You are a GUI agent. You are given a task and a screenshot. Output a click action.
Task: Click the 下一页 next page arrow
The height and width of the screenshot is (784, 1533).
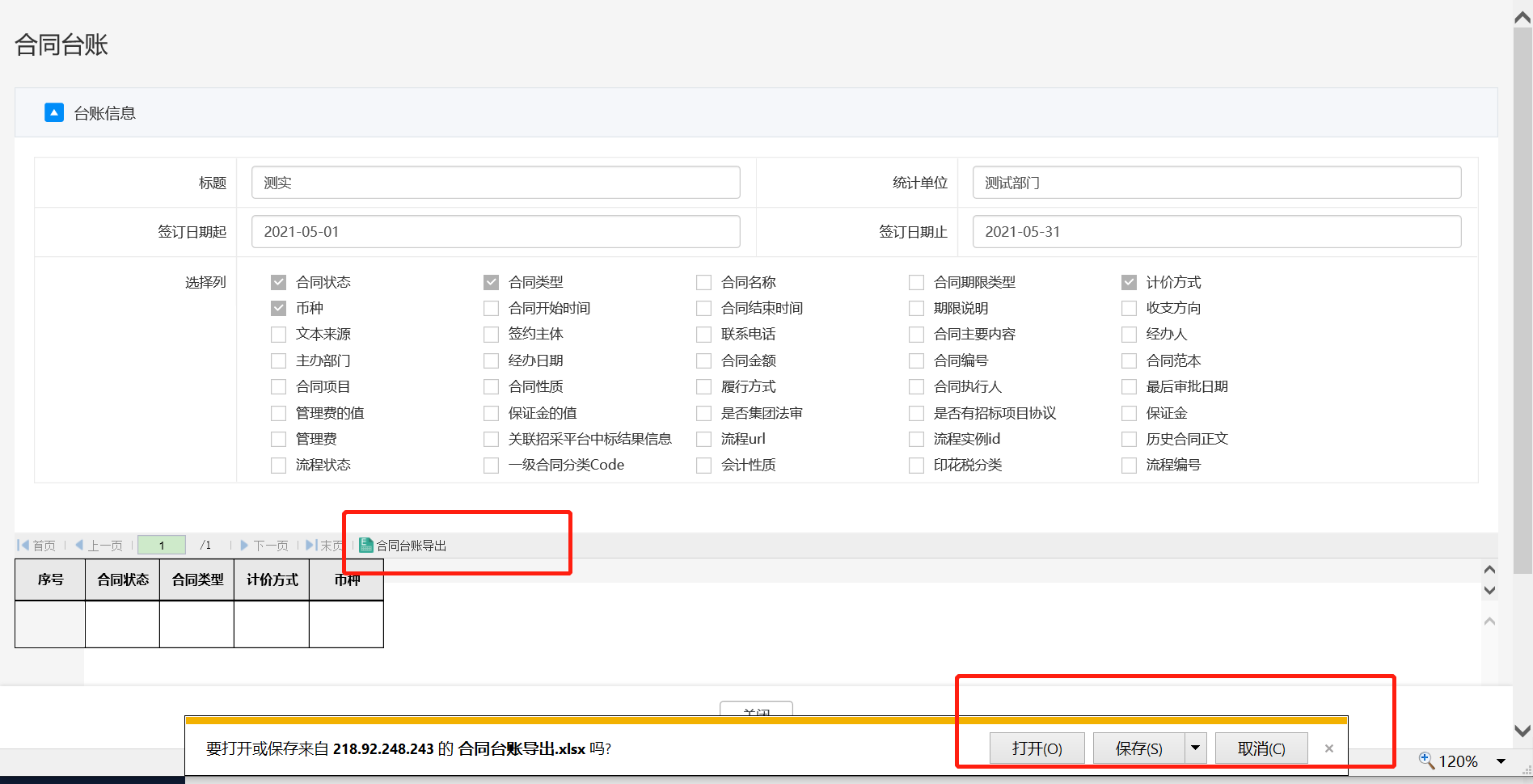pos(244,546)
